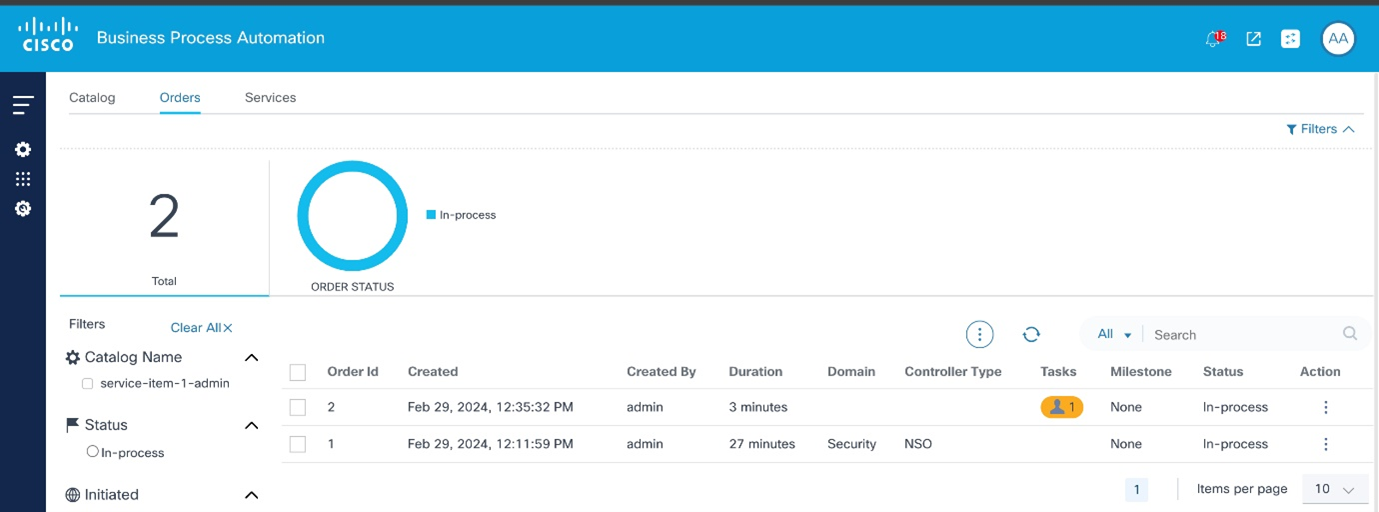Viewport: 1379px width, 512px height.
Task: Click 'Feb 29, 2024, 12:11:59 PM' cell
Action: point(491,444)
